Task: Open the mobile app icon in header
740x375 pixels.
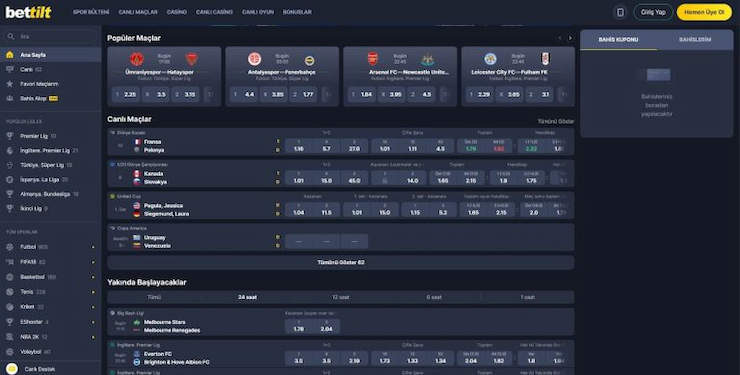Action: tap(620, 12)
